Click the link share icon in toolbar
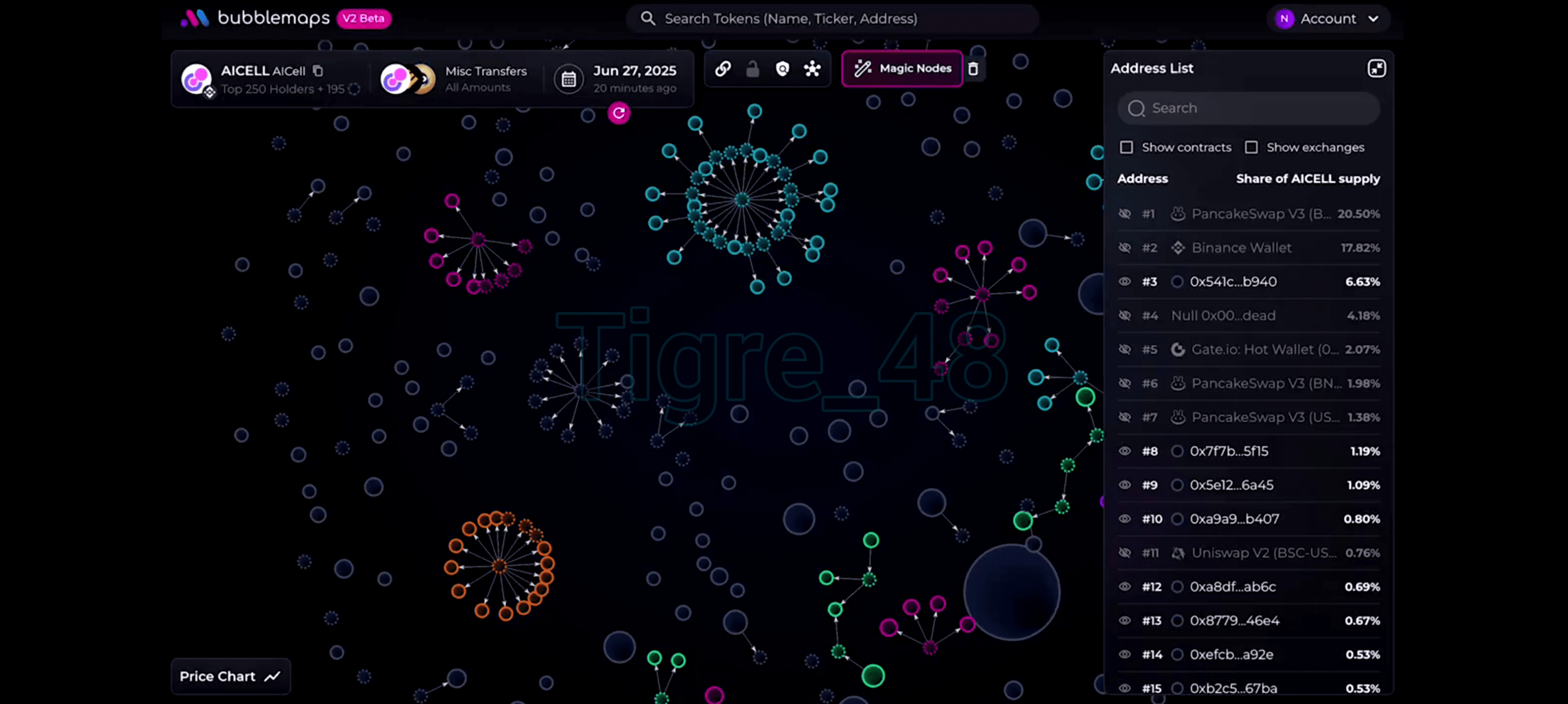 coord(722,69)
